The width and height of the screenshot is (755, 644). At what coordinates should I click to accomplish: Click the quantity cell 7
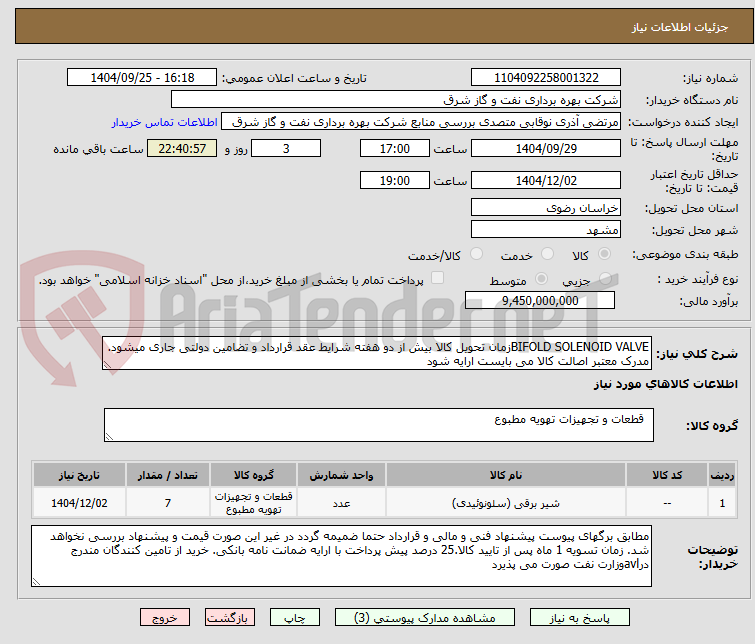pyautogui.click(x=168, y=503)
